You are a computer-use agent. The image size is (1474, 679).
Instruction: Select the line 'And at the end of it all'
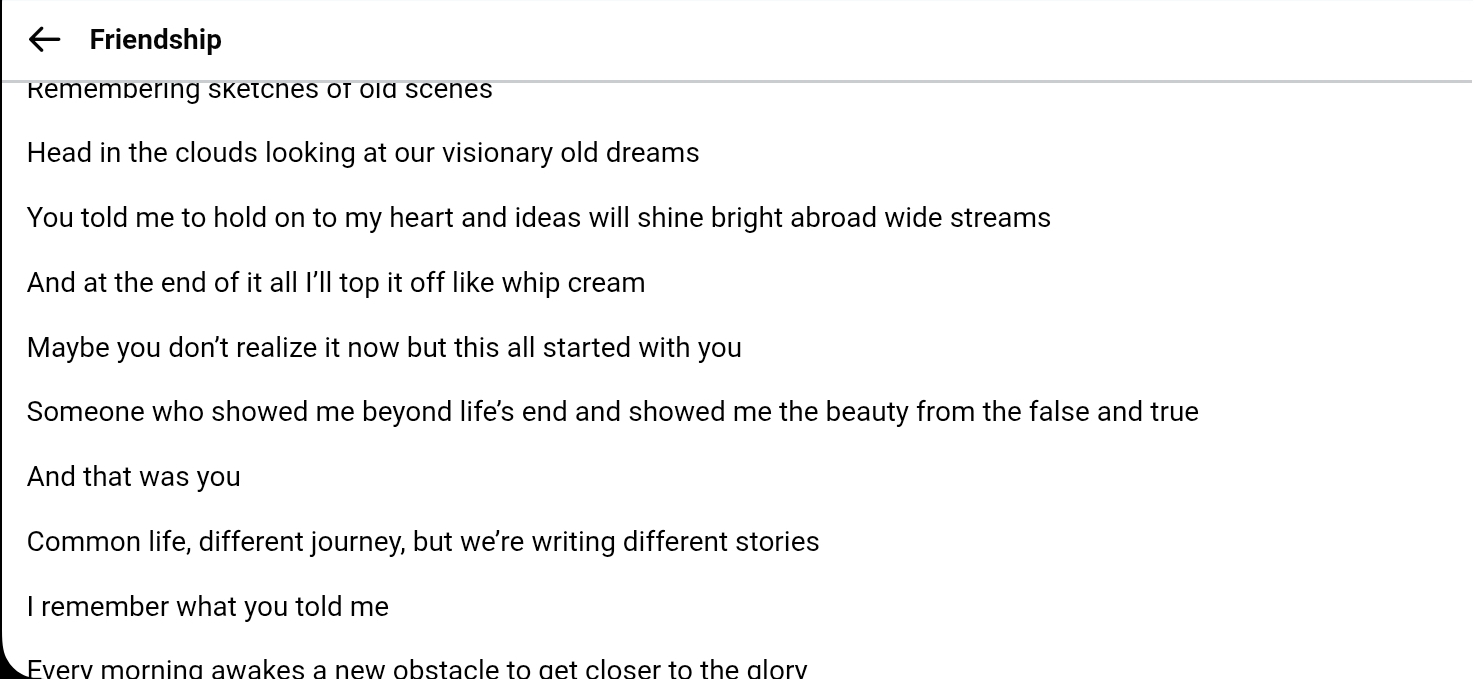click(x=335, y=283)
